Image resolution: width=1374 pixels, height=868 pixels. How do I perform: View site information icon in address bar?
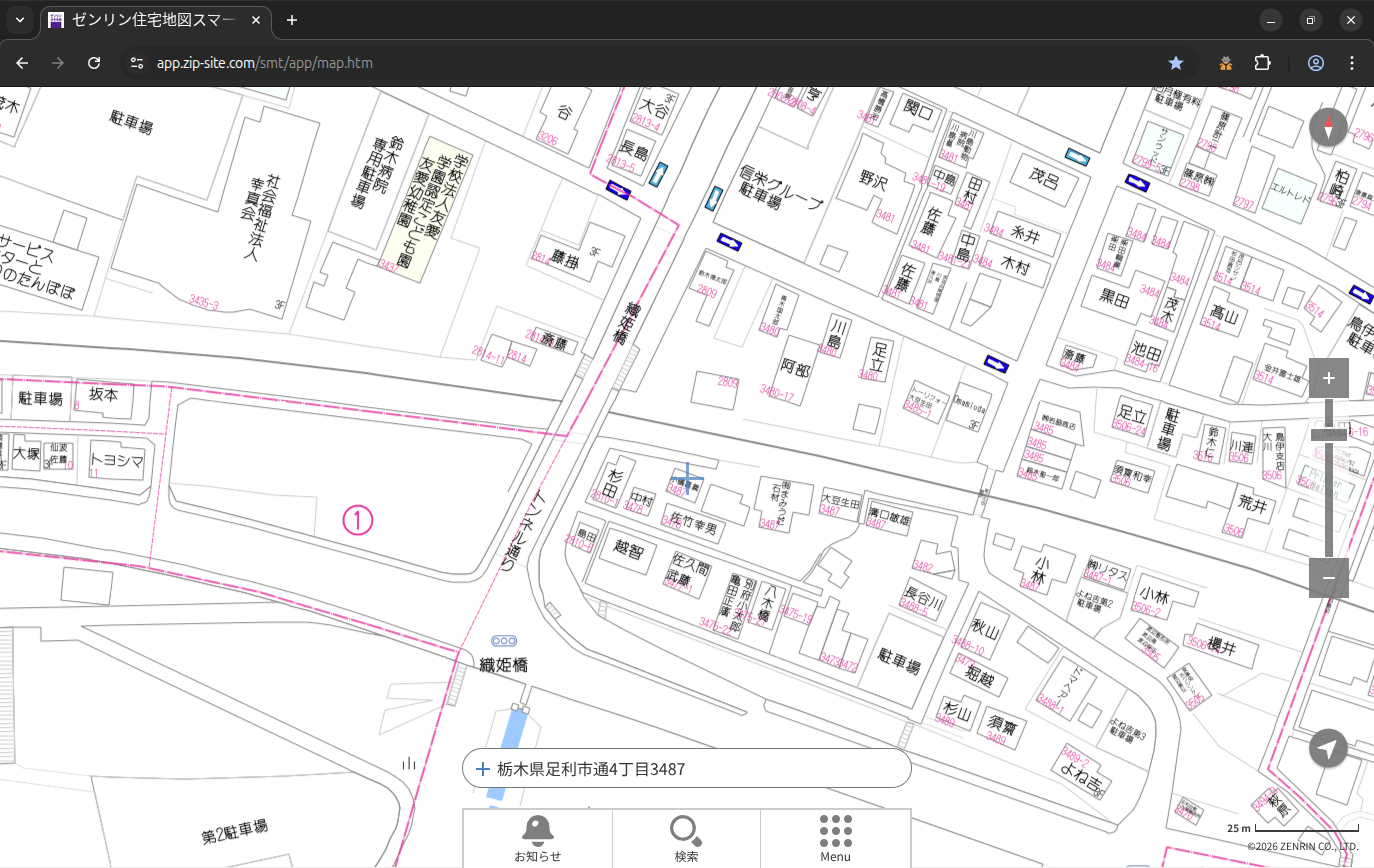137,63
